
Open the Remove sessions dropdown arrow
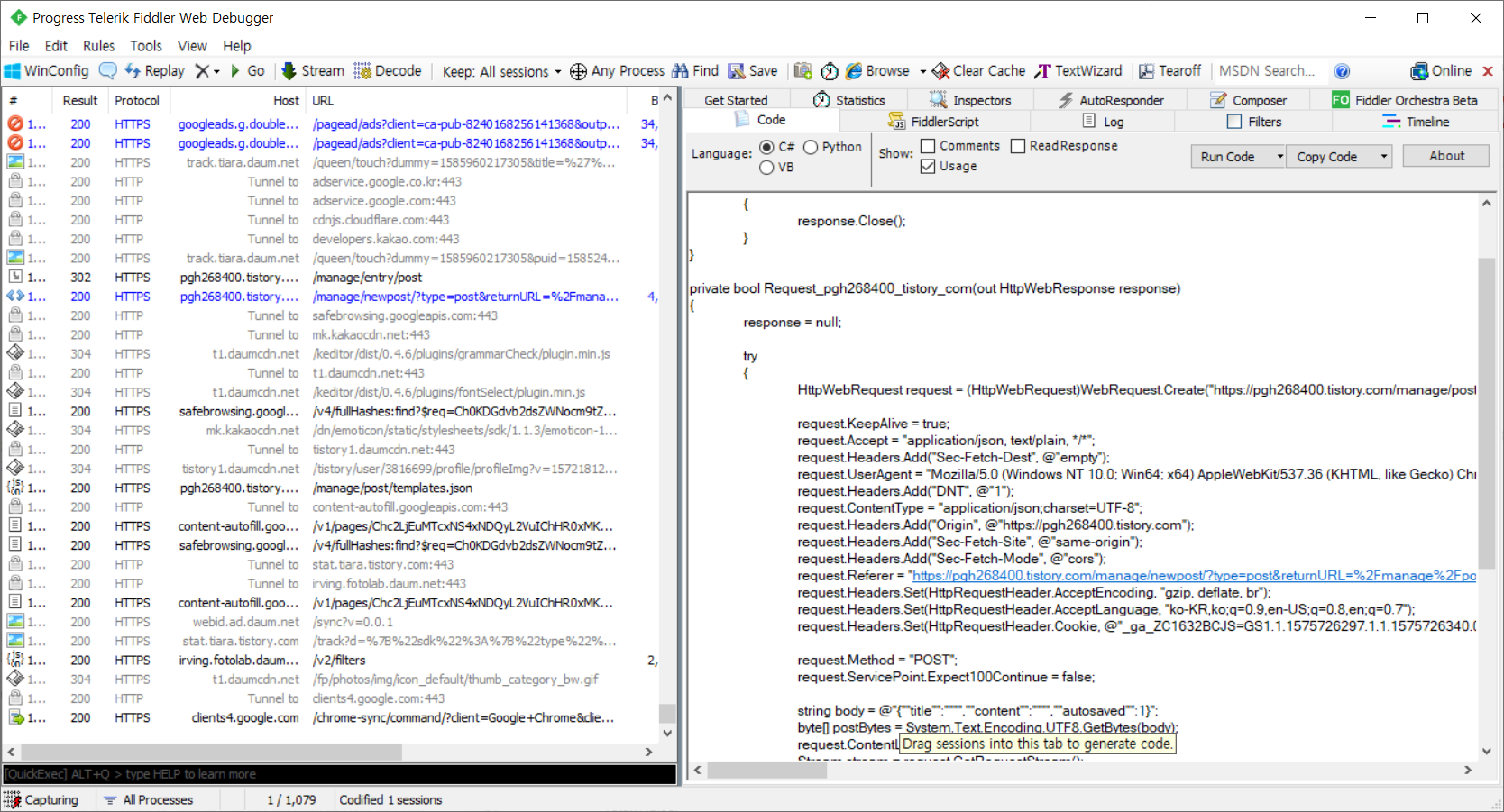[x=216, y=71]
